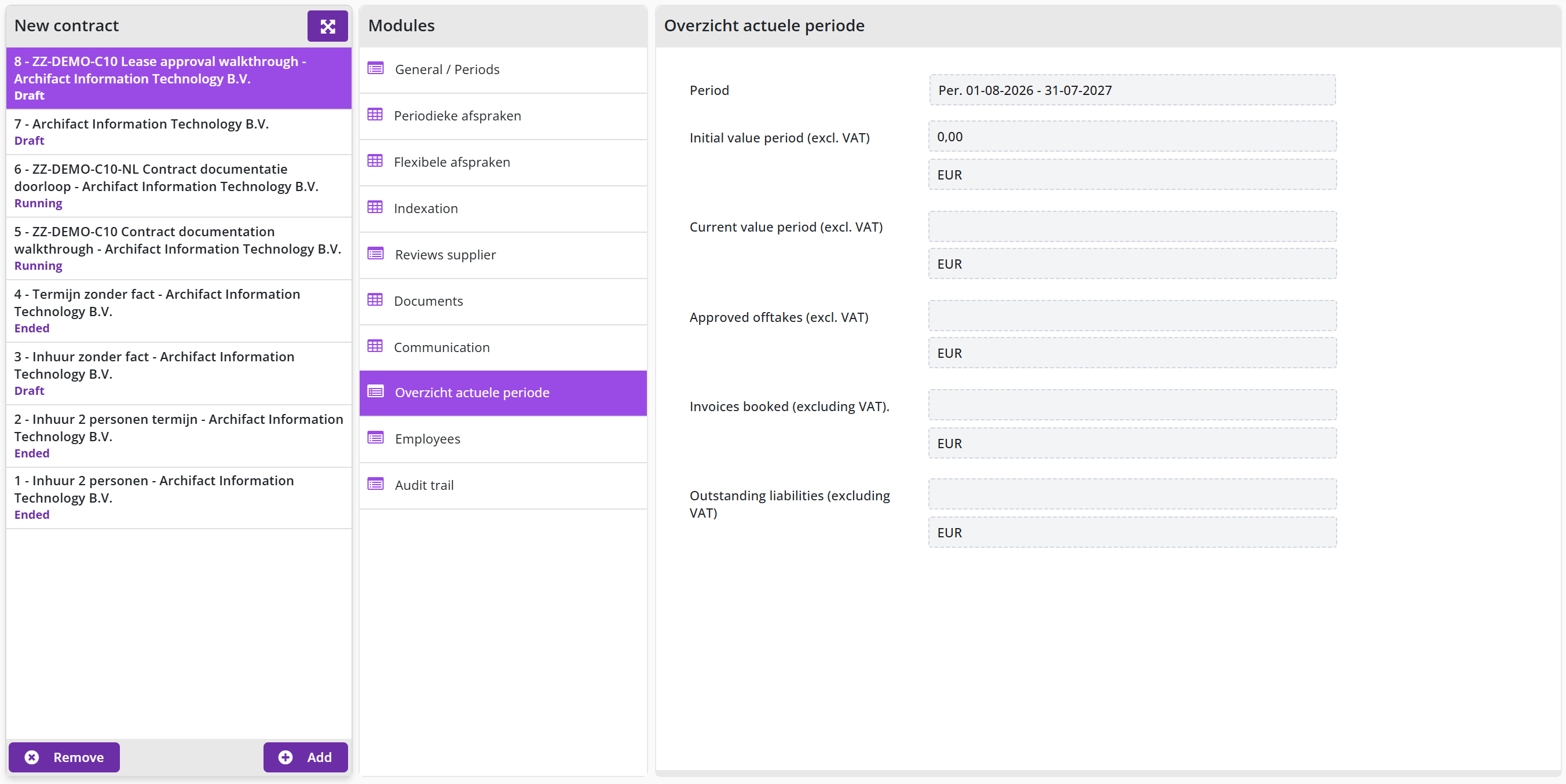Click the Invoices booked amount field
This screenshot has width=1566, height=784.
(x=1132, y=405)
